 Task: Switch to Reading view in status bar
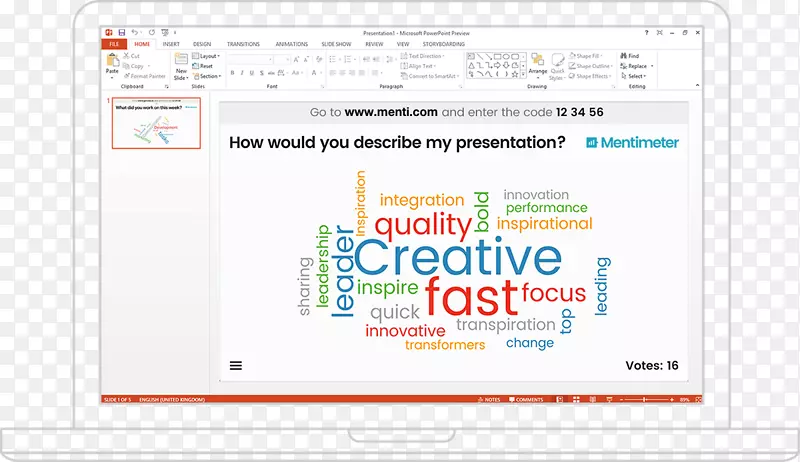592,399
